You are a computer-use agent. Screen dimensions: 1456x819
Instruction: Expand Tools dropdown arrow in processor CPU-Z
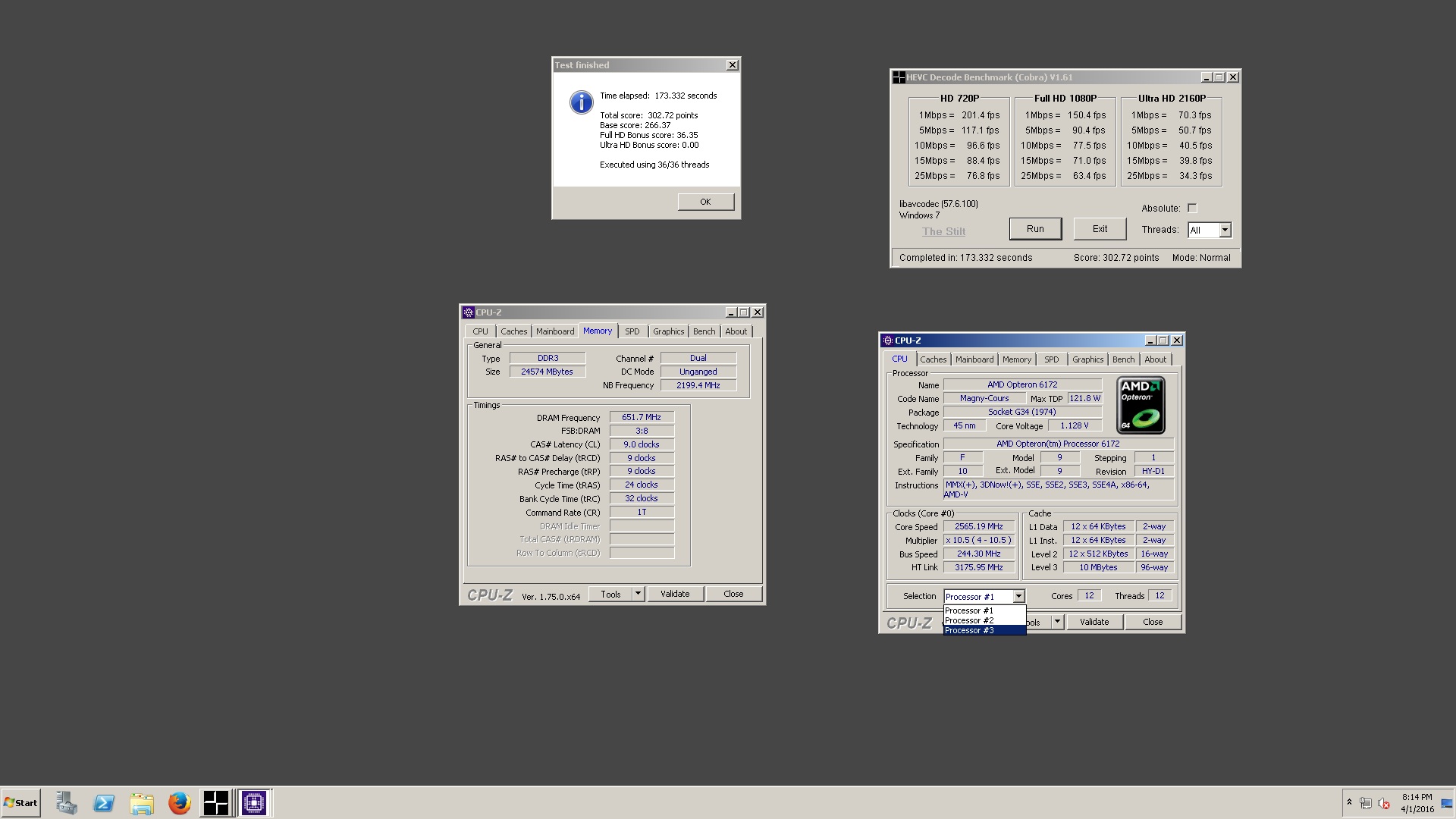[1057, 622]
